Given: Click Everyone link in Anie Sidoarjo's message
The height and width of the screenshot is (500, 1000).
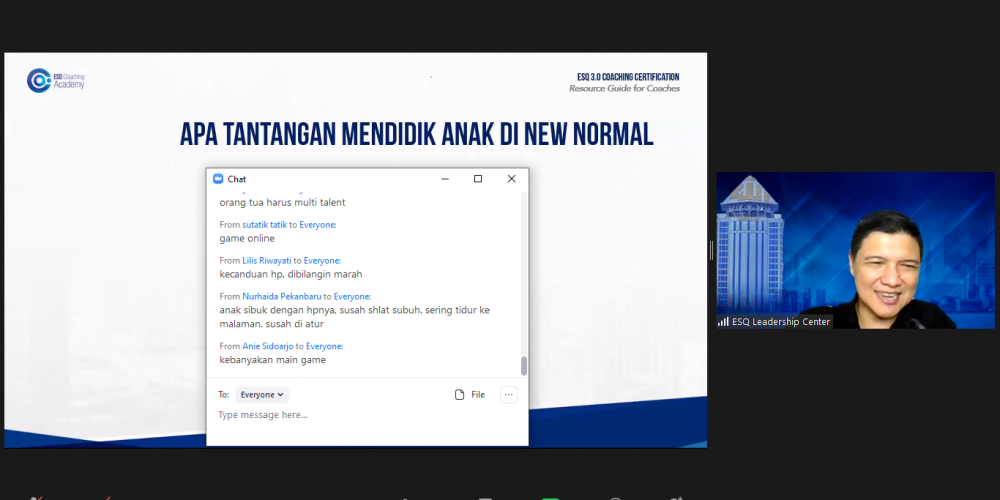Looking at the screenshot, I should coord(324,346).
